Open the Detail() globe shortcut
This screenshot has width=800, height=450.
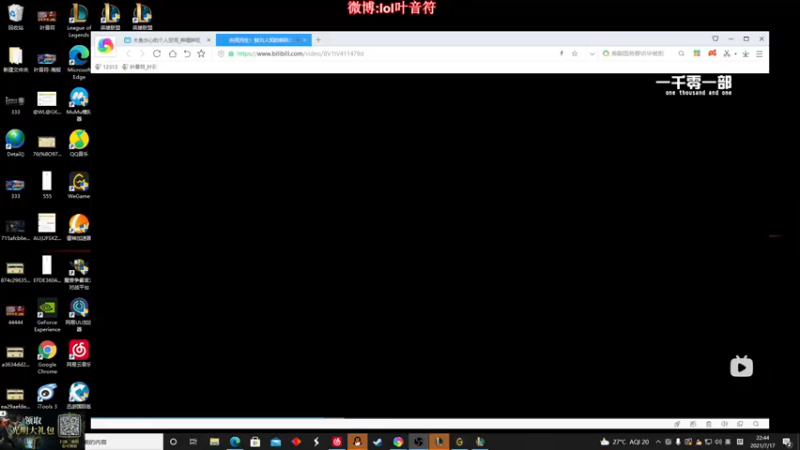tap(15, 143)
